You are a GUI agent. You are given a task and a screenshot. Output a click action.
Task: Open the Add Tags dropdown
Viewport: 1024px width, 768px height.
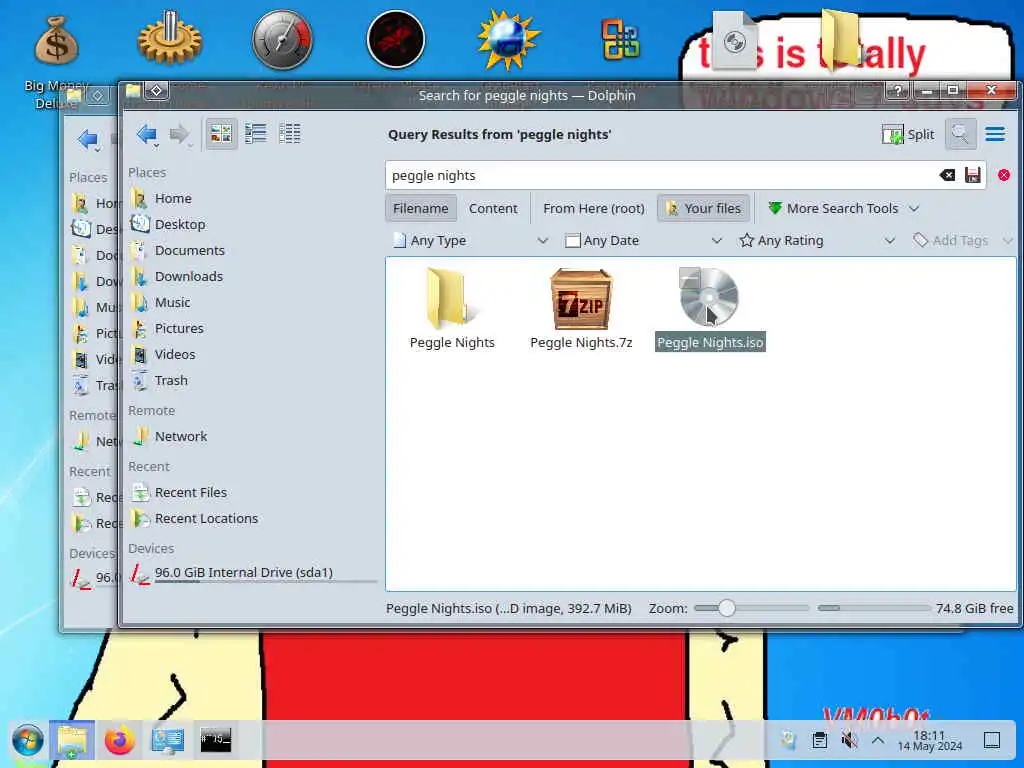[x=962, y=240]
